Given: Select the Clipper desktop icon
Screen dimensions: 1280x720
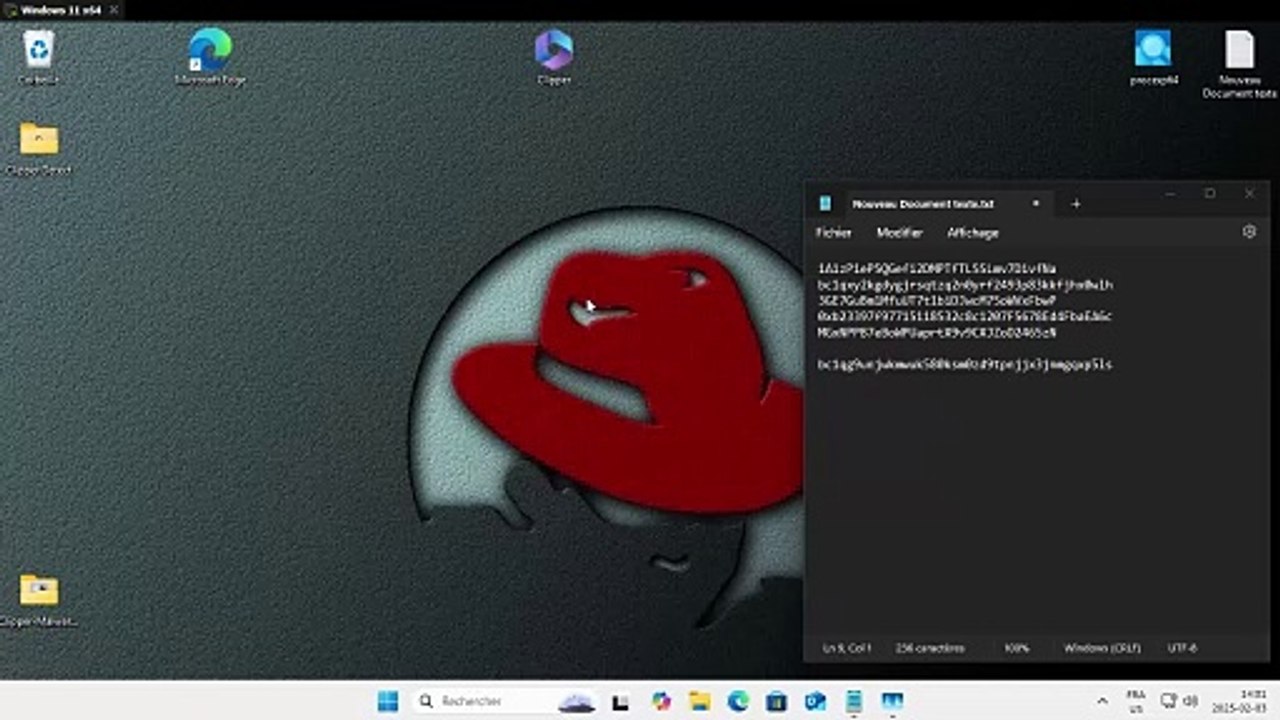Looking at the screenshot, I should 553,57.
